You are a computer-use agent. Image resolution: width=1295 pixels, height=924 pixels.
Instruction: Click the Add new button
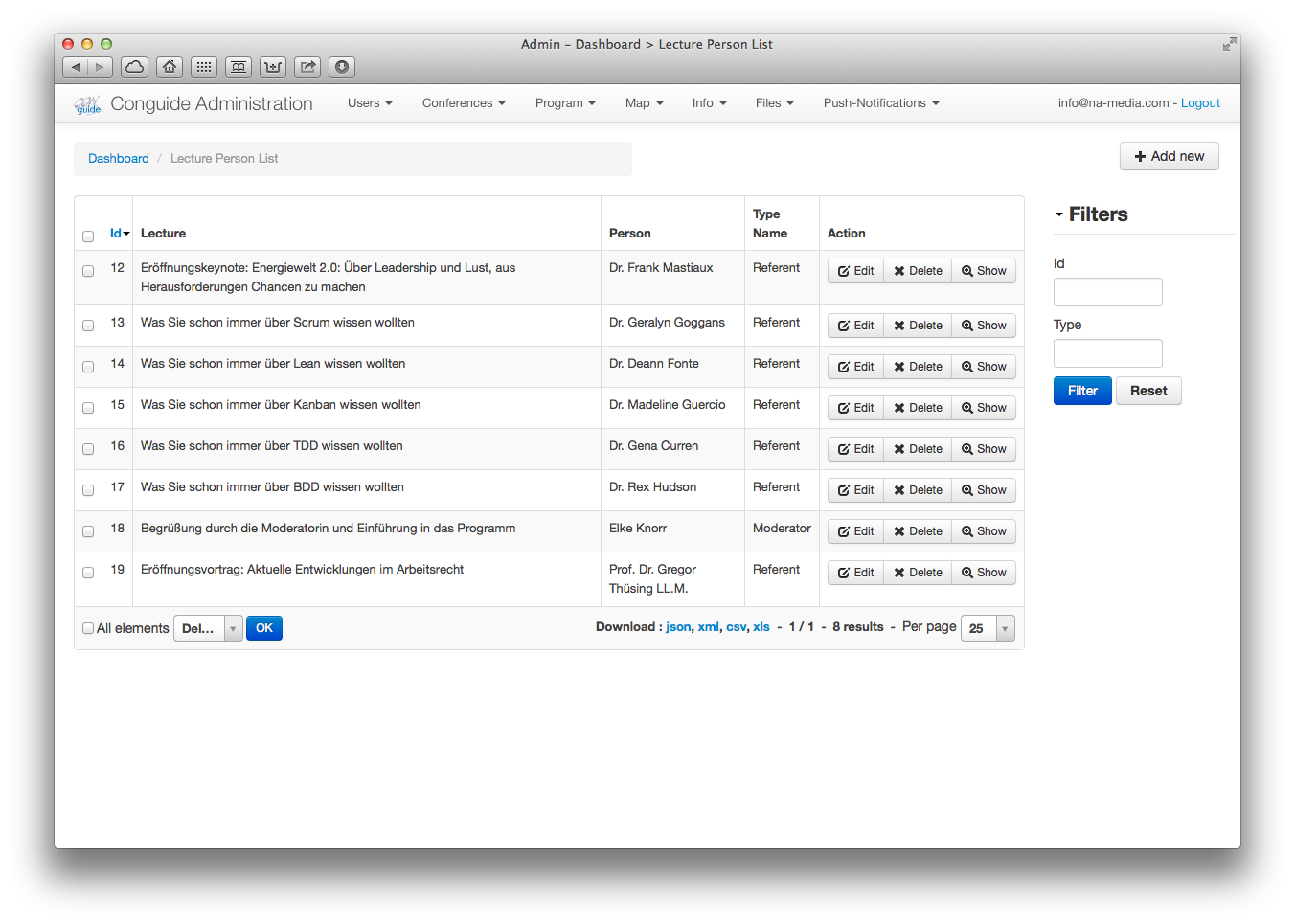coord(1169,156)
